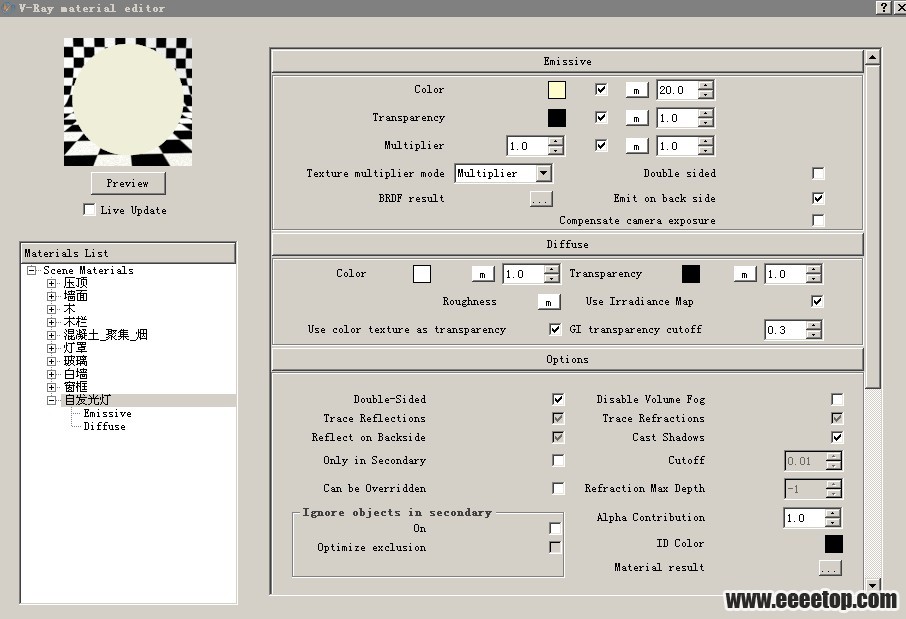Screen dimensions: 906x619
Task: Enable Ignore objects in secondary On
Action: coord(555,528)
